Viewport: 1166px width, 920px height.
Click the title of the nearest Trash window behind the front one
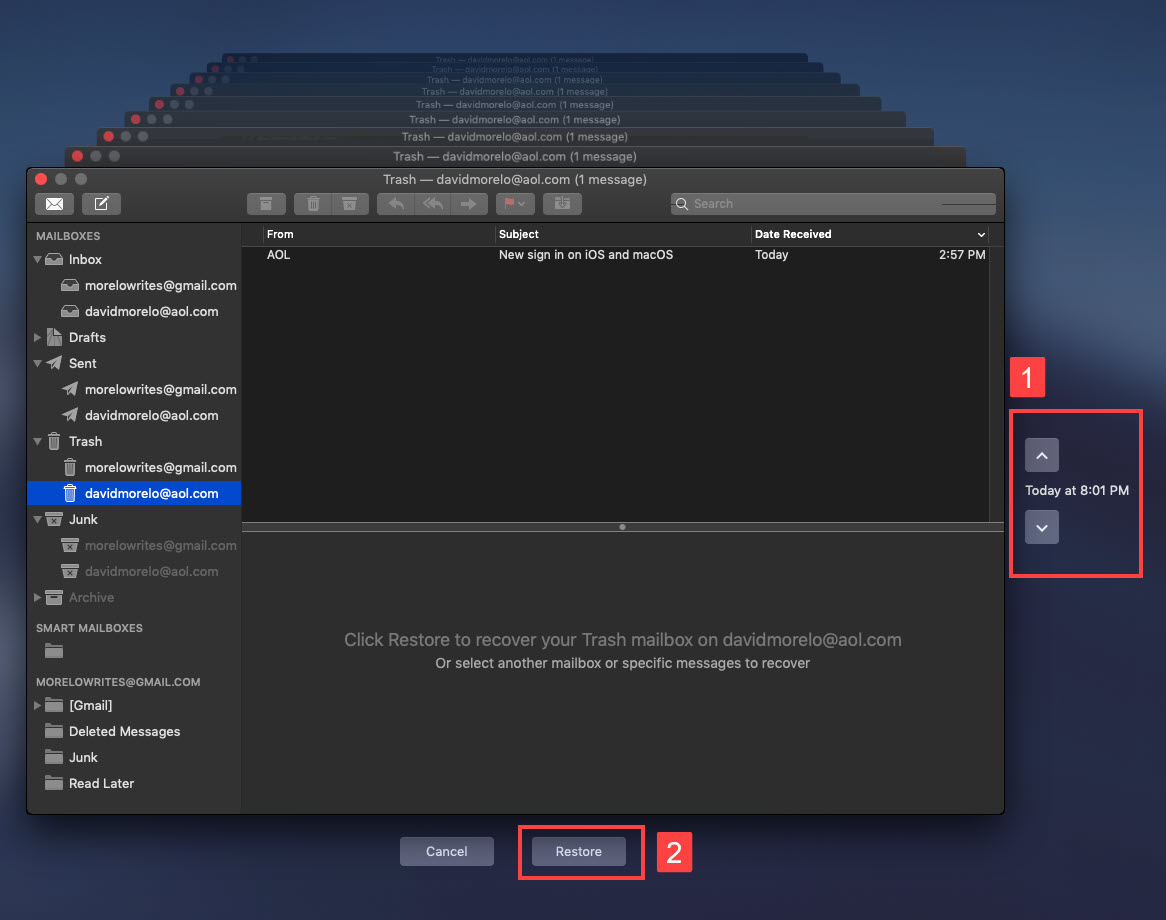(x=515, y=156)
